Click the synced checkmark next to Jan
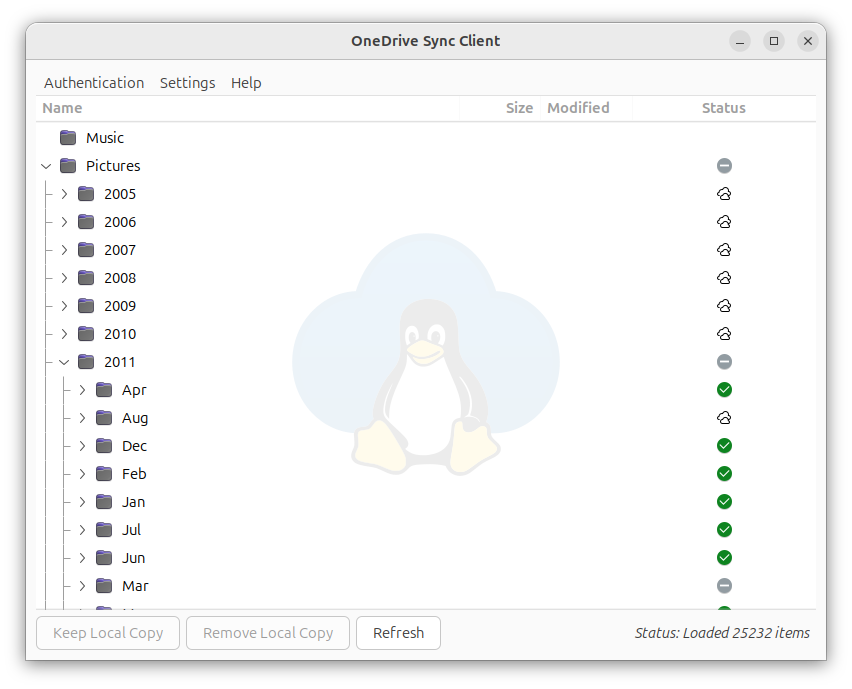This screenshot has height=689, width=852. [724, 502]
